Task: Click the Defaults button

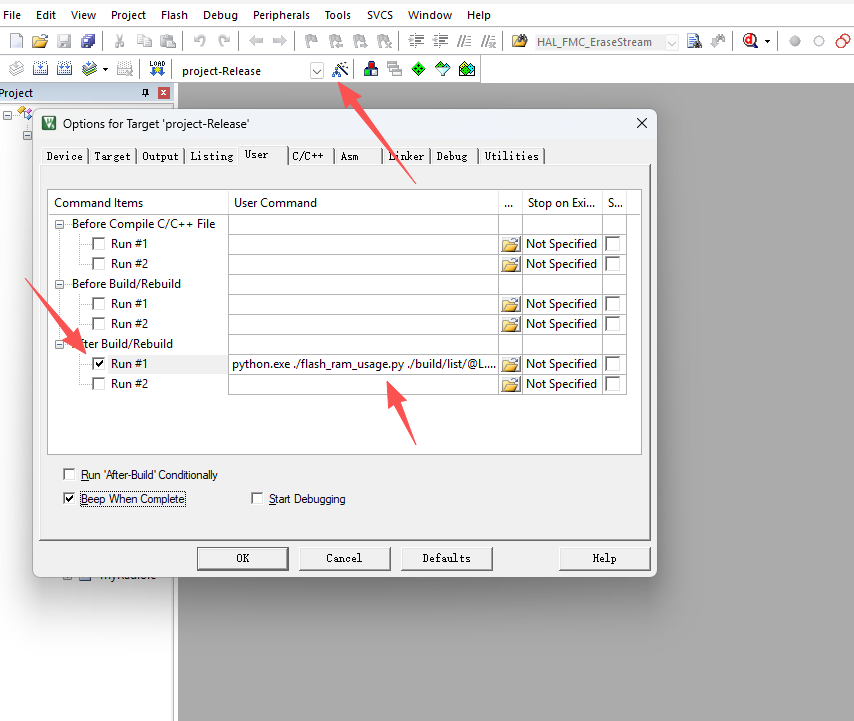Action: click(447, 559)
